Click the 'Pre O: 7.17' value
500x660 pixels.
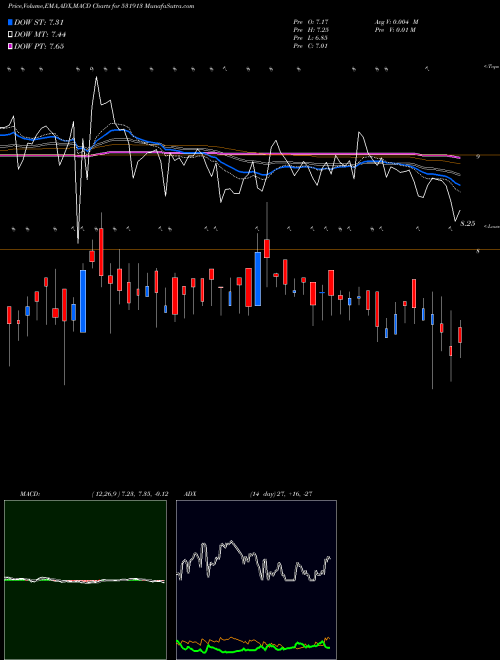pos(311,21)
